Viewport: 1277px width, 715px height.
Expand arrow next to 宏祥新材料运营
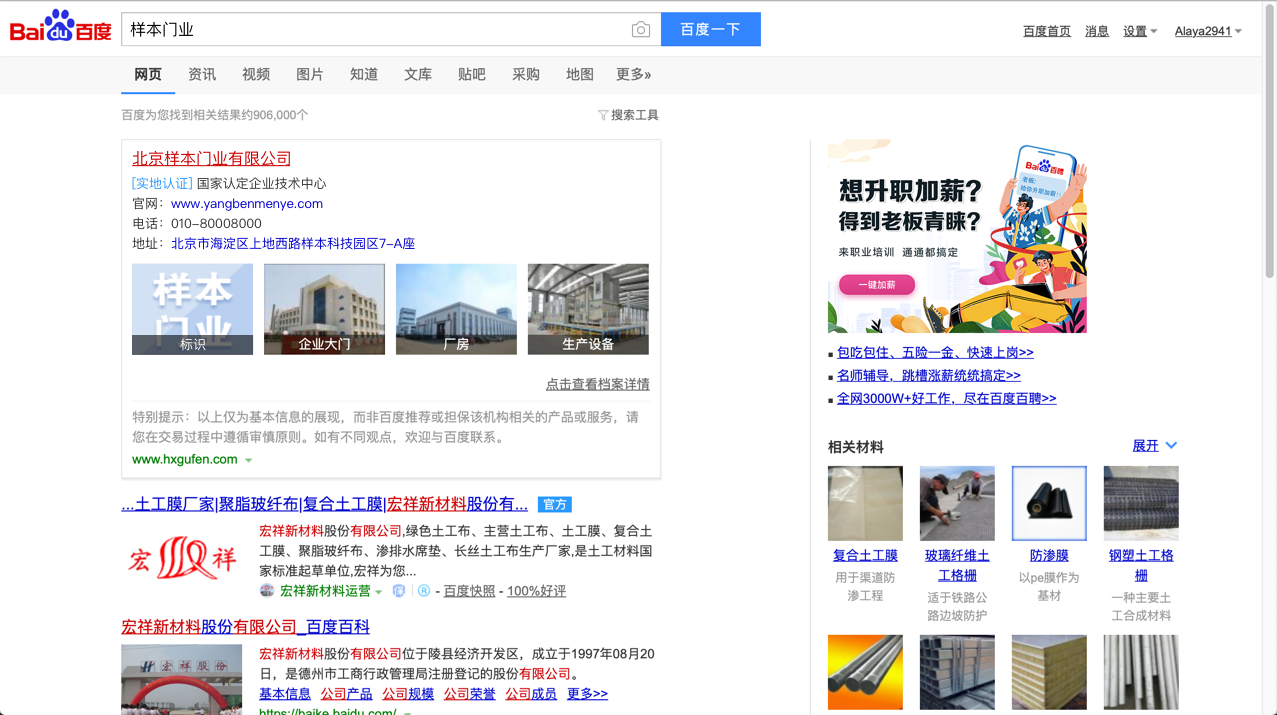tap(379, 592)
